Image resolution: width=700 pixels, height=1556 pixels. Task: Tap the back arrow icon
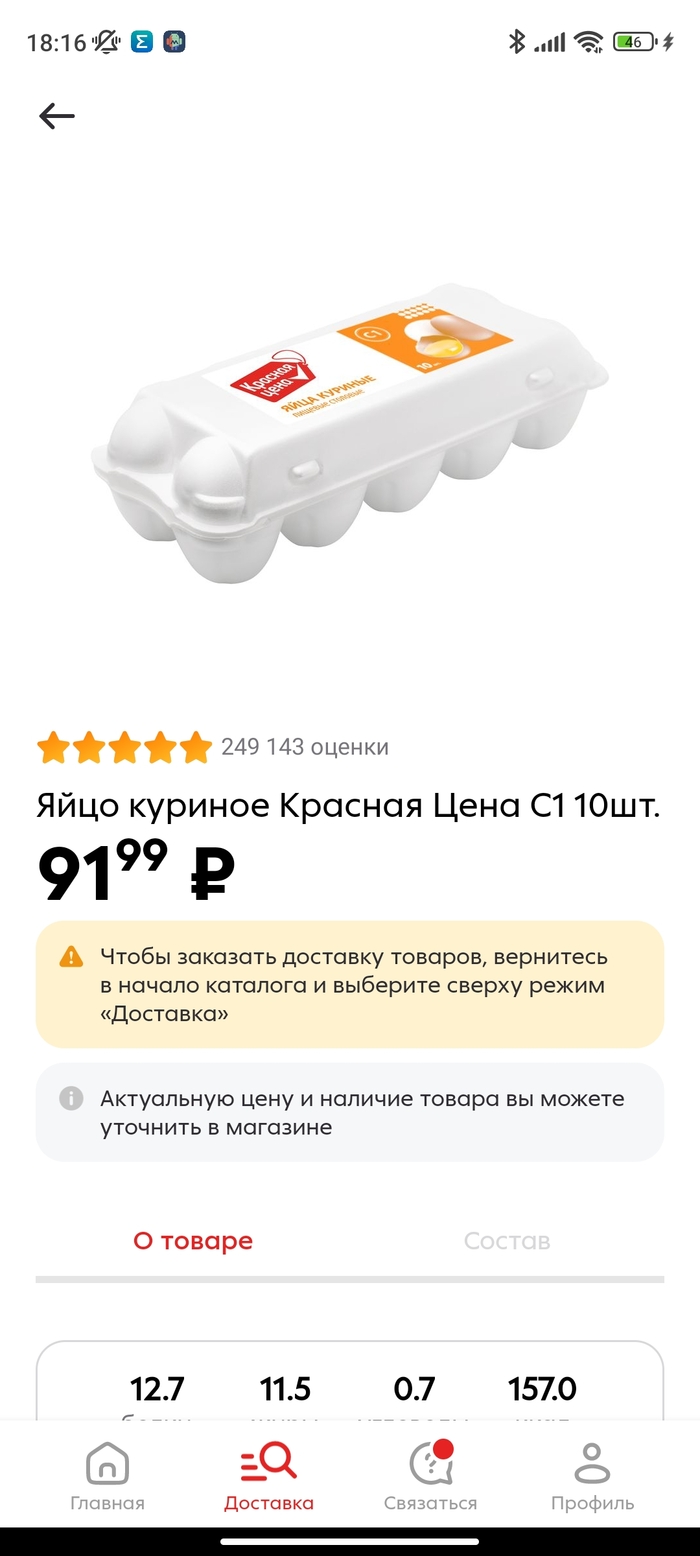click(57, 117)
